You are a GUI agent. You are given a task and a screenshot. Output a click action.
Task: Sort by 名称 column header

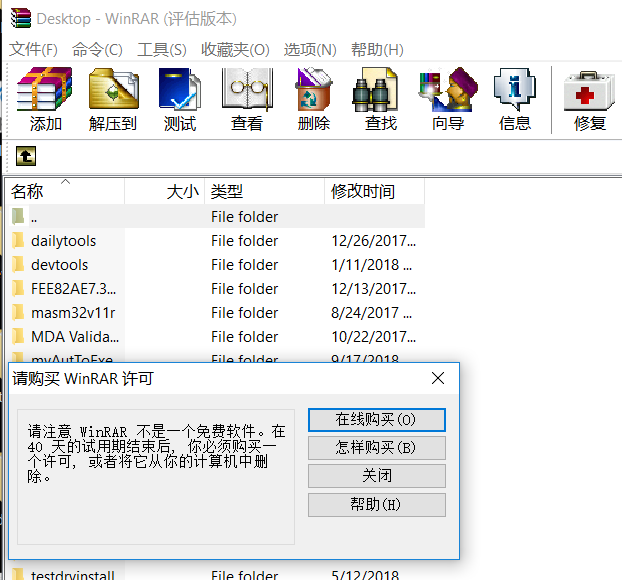pos(65,191)
